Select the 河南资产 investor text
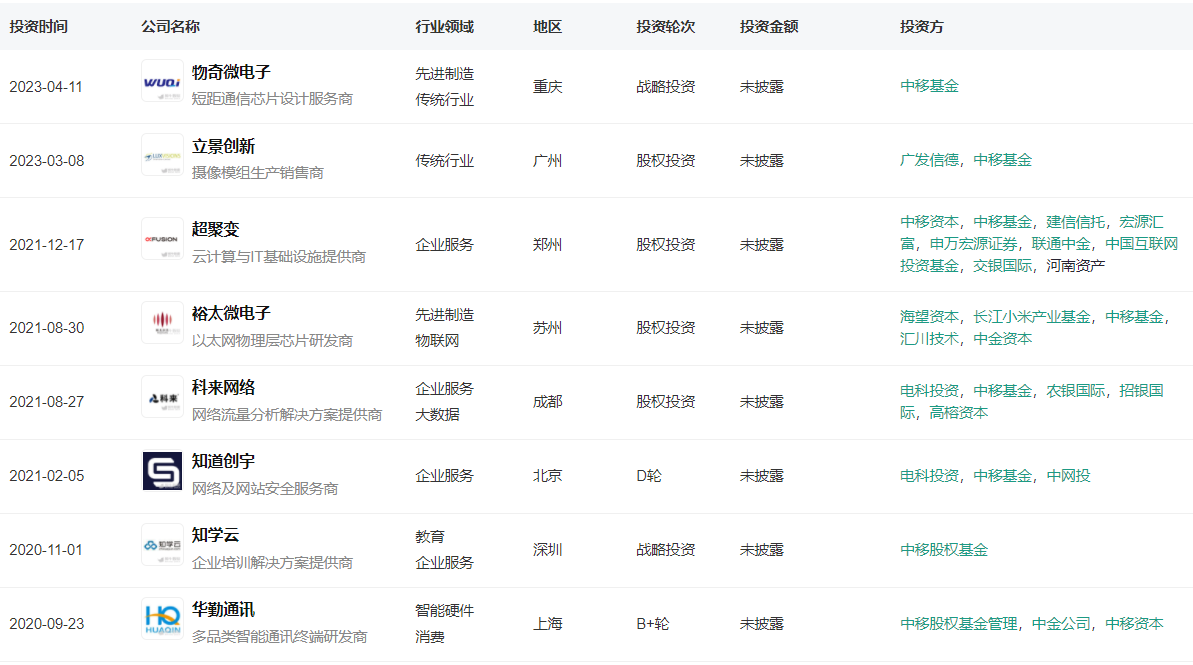 tap(1076, 266)
